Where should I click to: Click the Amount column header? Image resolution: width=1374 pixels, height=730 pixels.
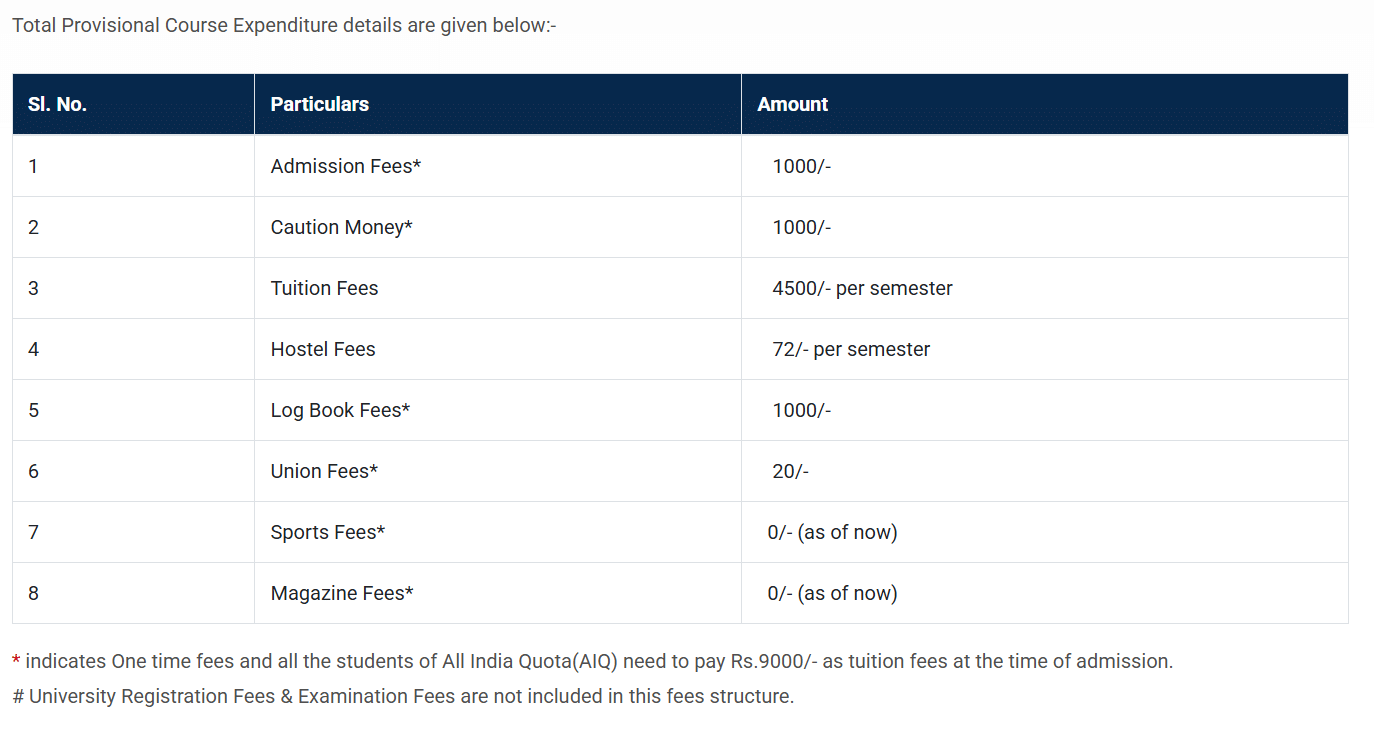(792, 104)
